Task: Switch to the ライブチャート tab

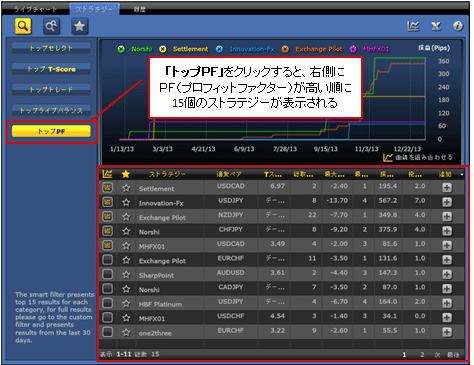Action: [x=35, y=9]
